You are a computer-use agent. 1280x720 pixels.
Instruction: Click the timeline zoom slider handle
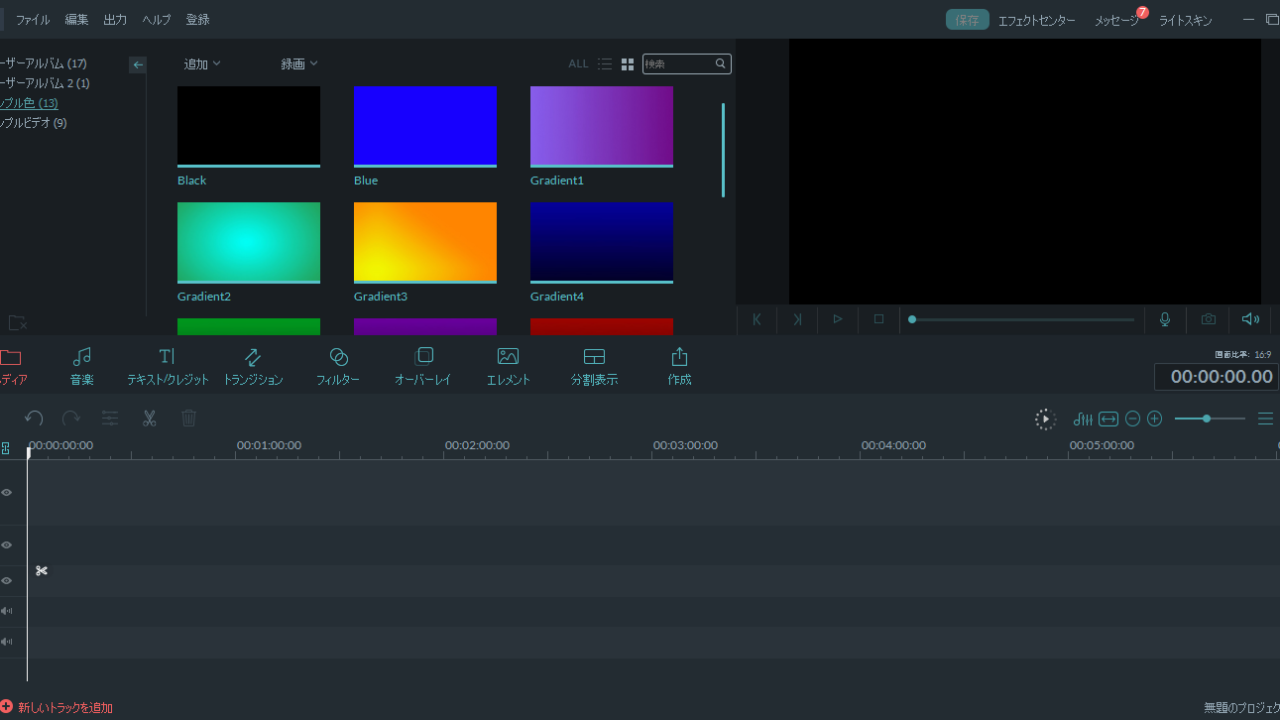[x=1207, y=419]
